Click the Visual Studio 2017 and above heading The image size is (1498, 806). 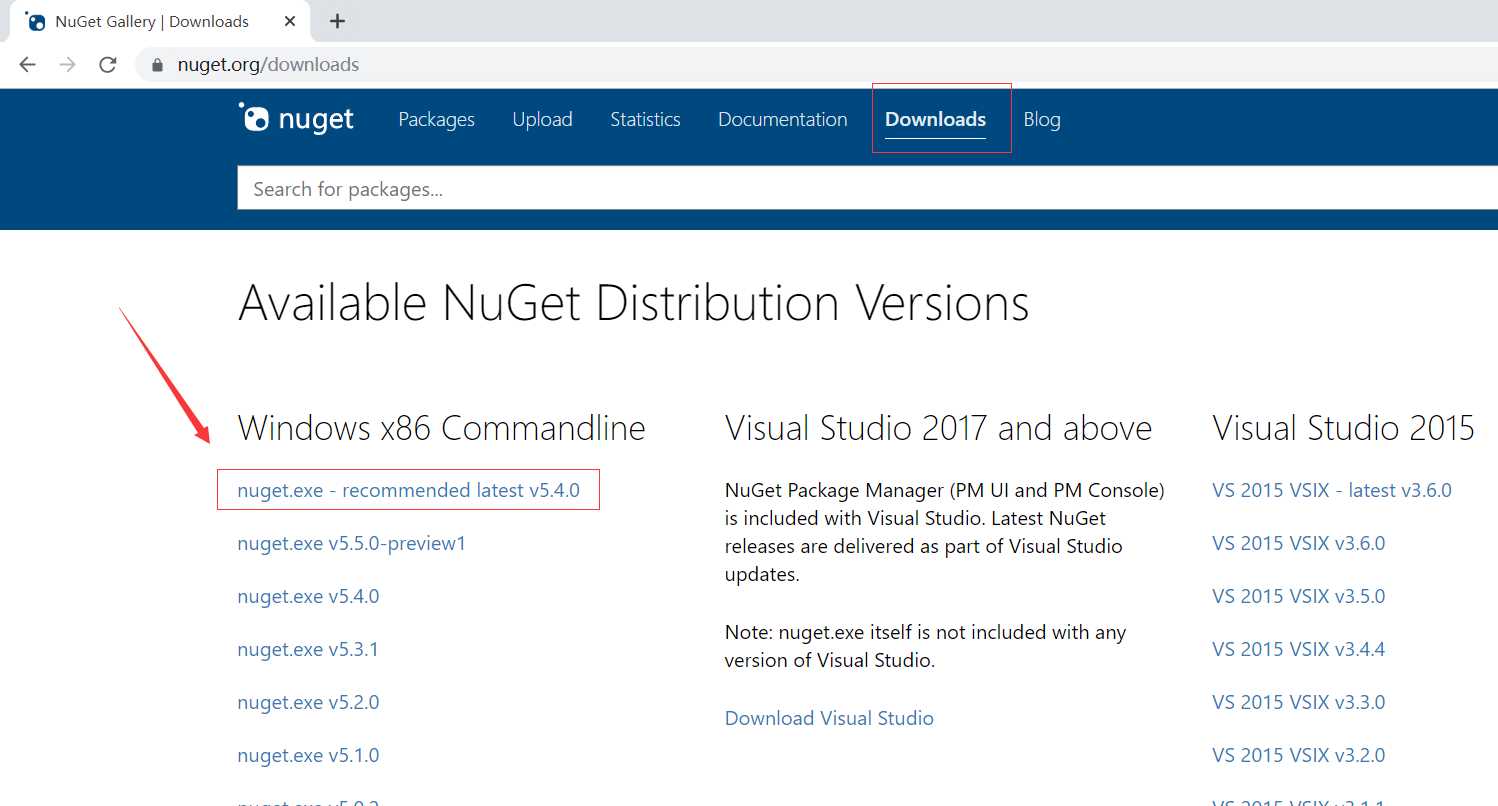click(x=938, y=428)
